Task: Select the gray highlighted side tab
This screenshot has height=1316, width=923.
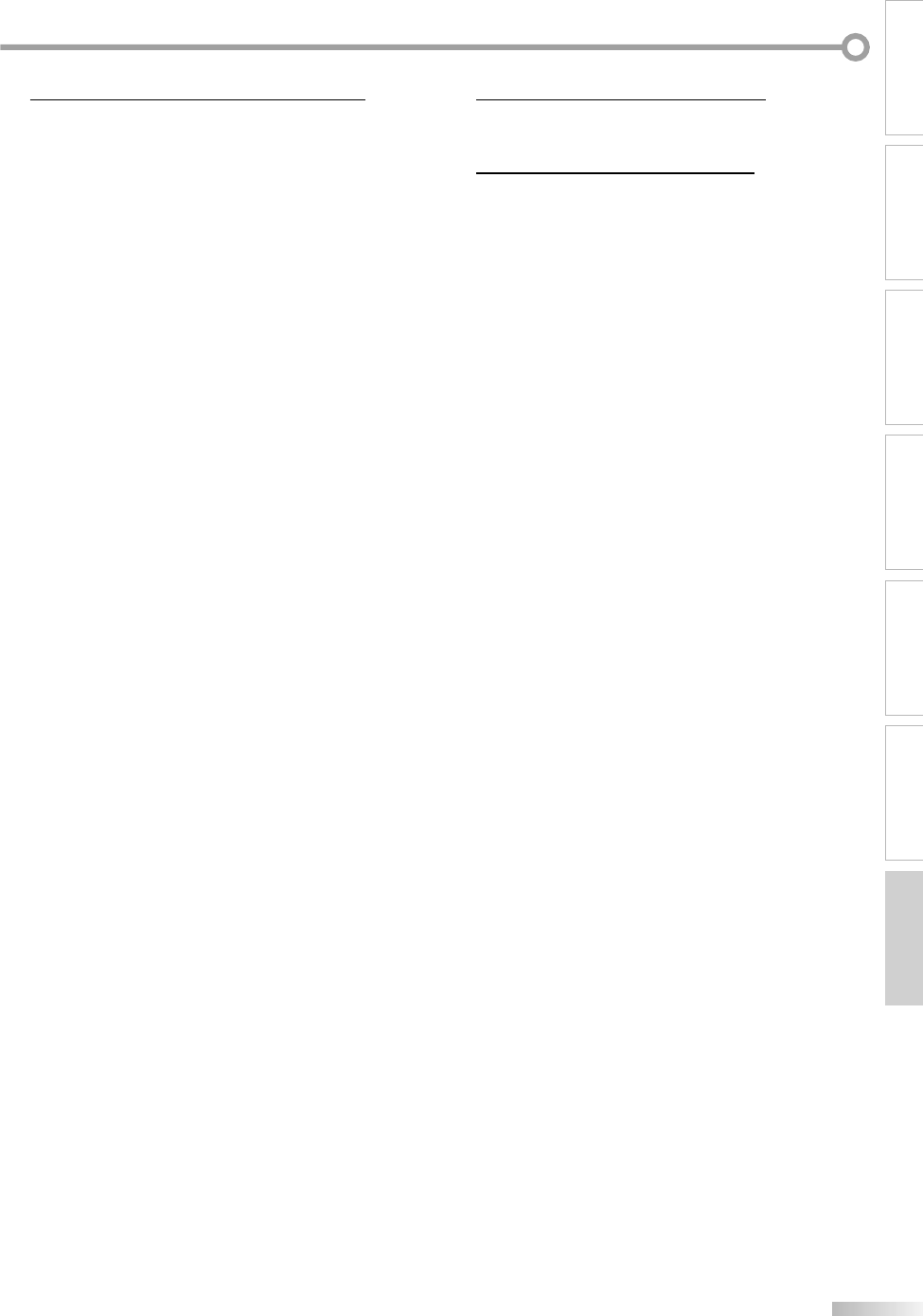Action: tap(904, 938)
